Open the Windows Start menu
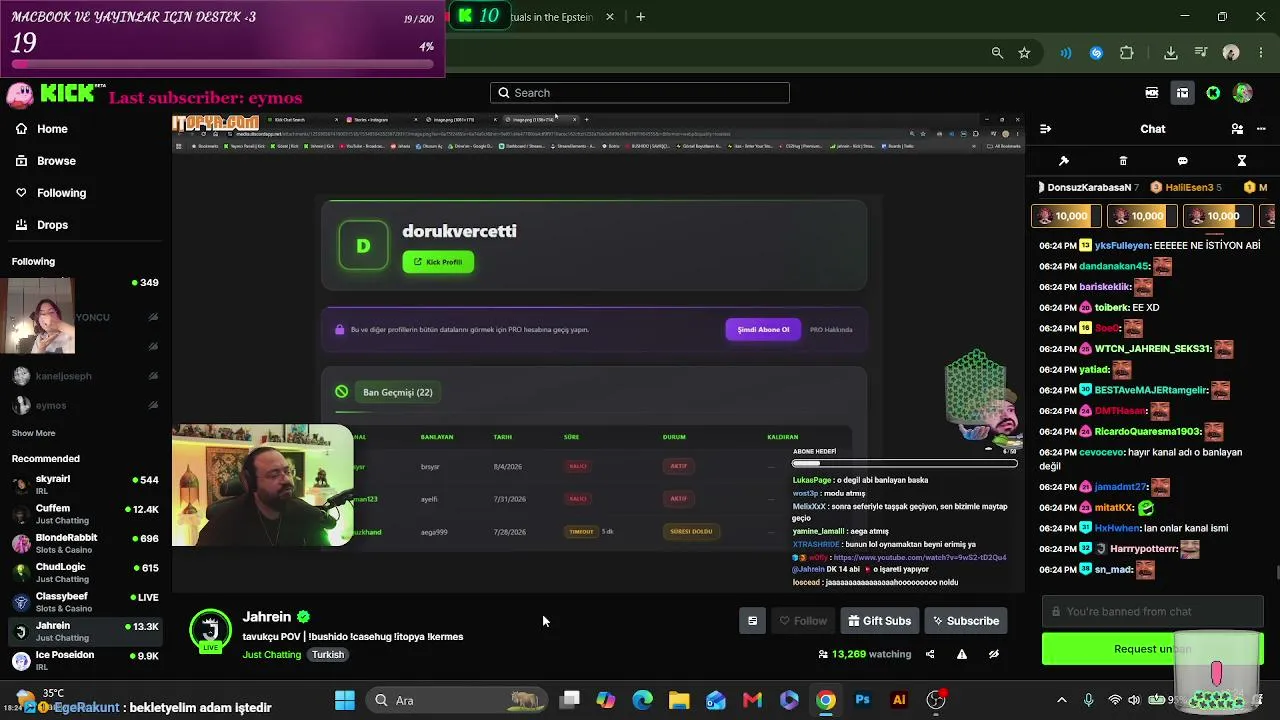Screen dimensions: 1280x720 345,700
